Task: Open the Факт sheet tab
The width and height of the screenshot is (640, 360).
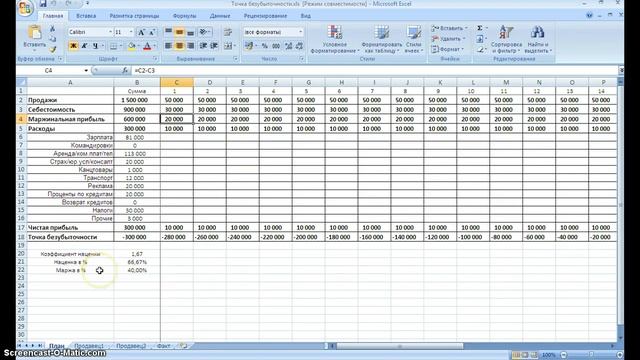Action: [x=164, y=346]
